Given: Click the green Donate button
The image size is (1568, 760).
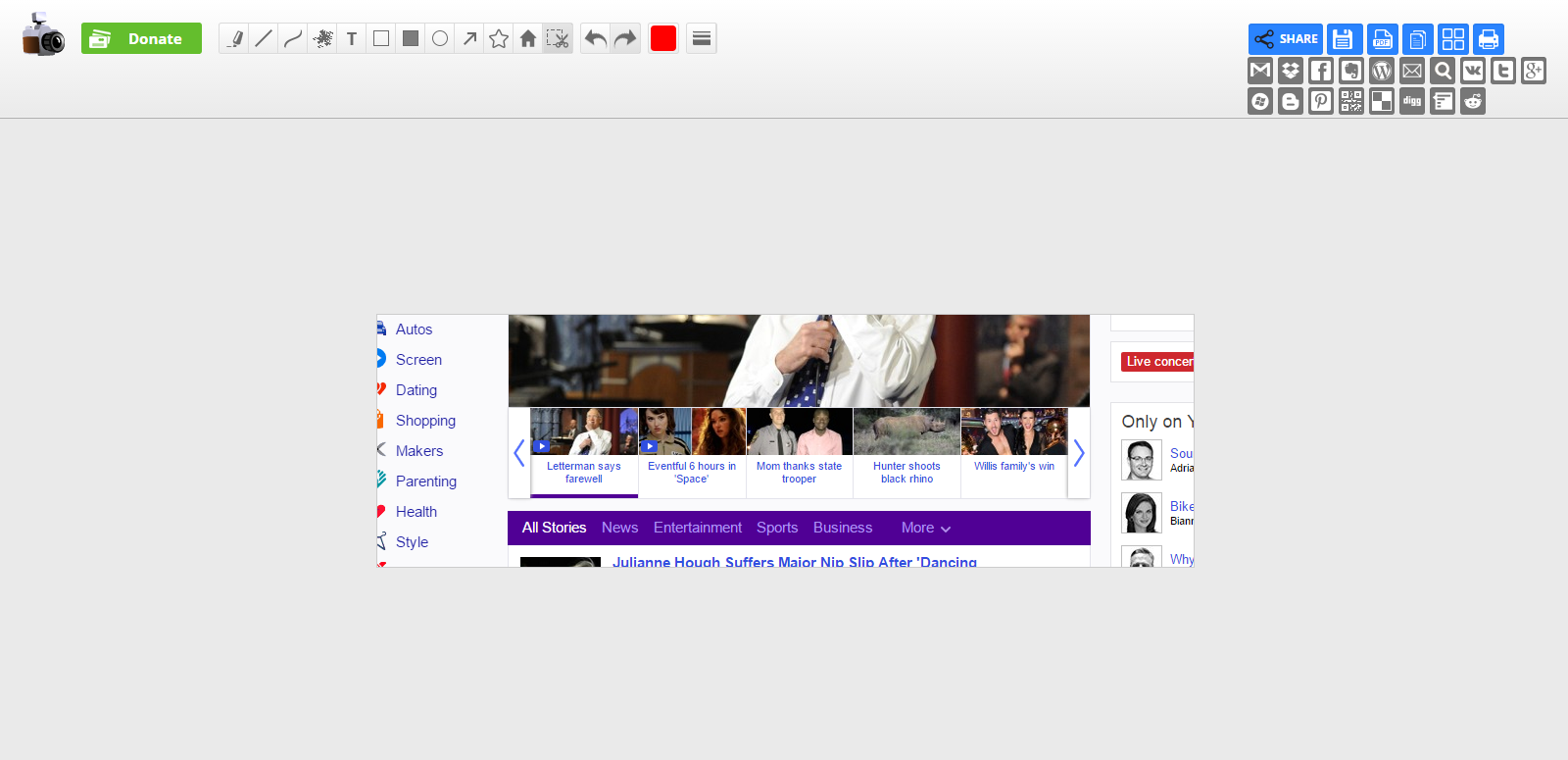Looking at the screenshot, I should tap(141, 38).
